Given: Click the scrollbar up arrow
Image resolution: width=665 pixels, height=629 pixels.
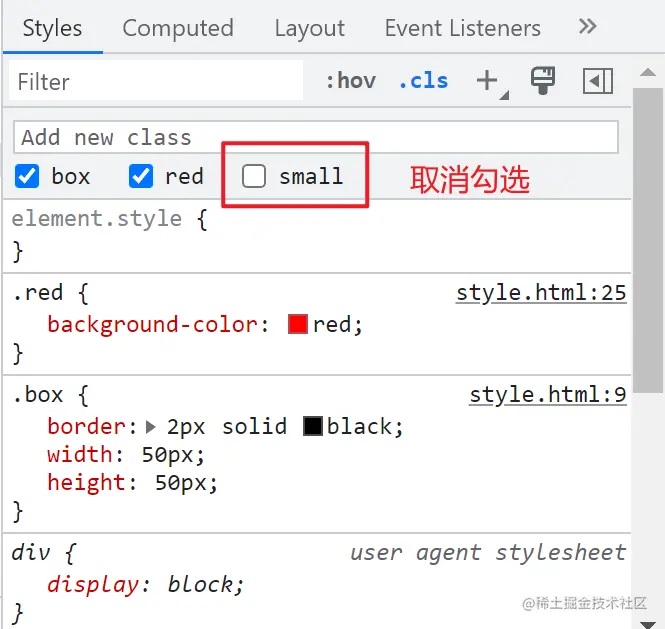Looking at the screenshot, I should (648, 72).
